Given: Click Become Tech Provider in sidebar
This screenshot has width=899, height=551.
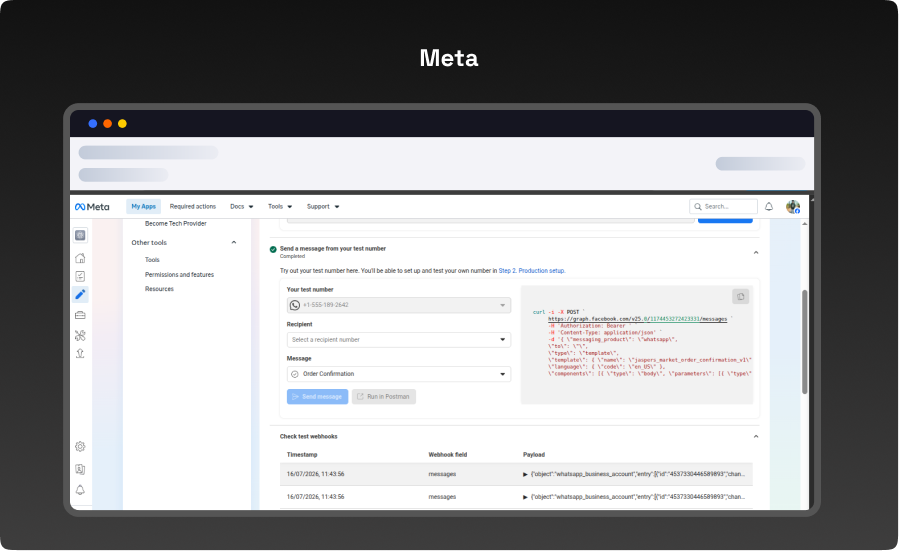Looking at the screenshot, I should coord(175,224).
